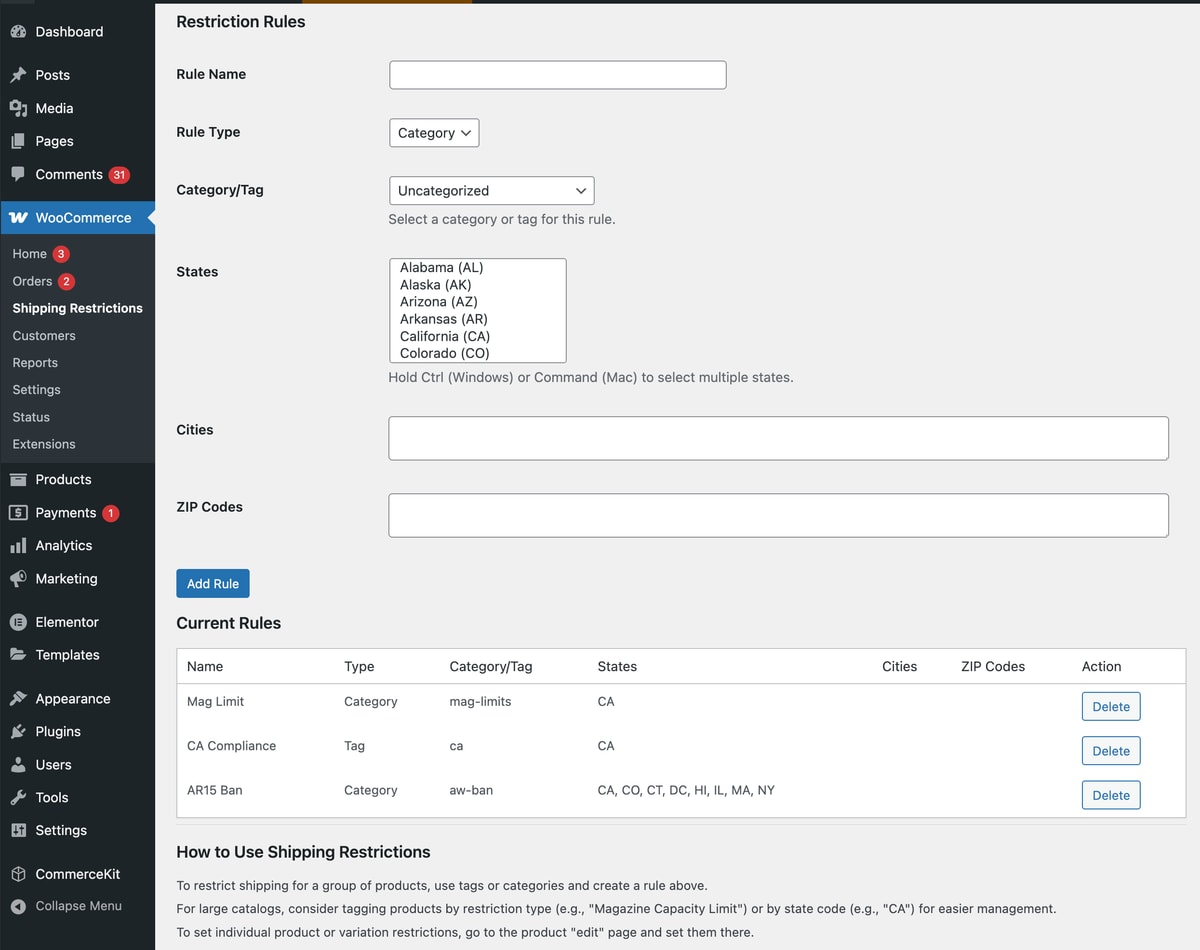The width and height of the screenshot is (1200, 950).
Task: Click the Home count badge
Action: point(61,254)
